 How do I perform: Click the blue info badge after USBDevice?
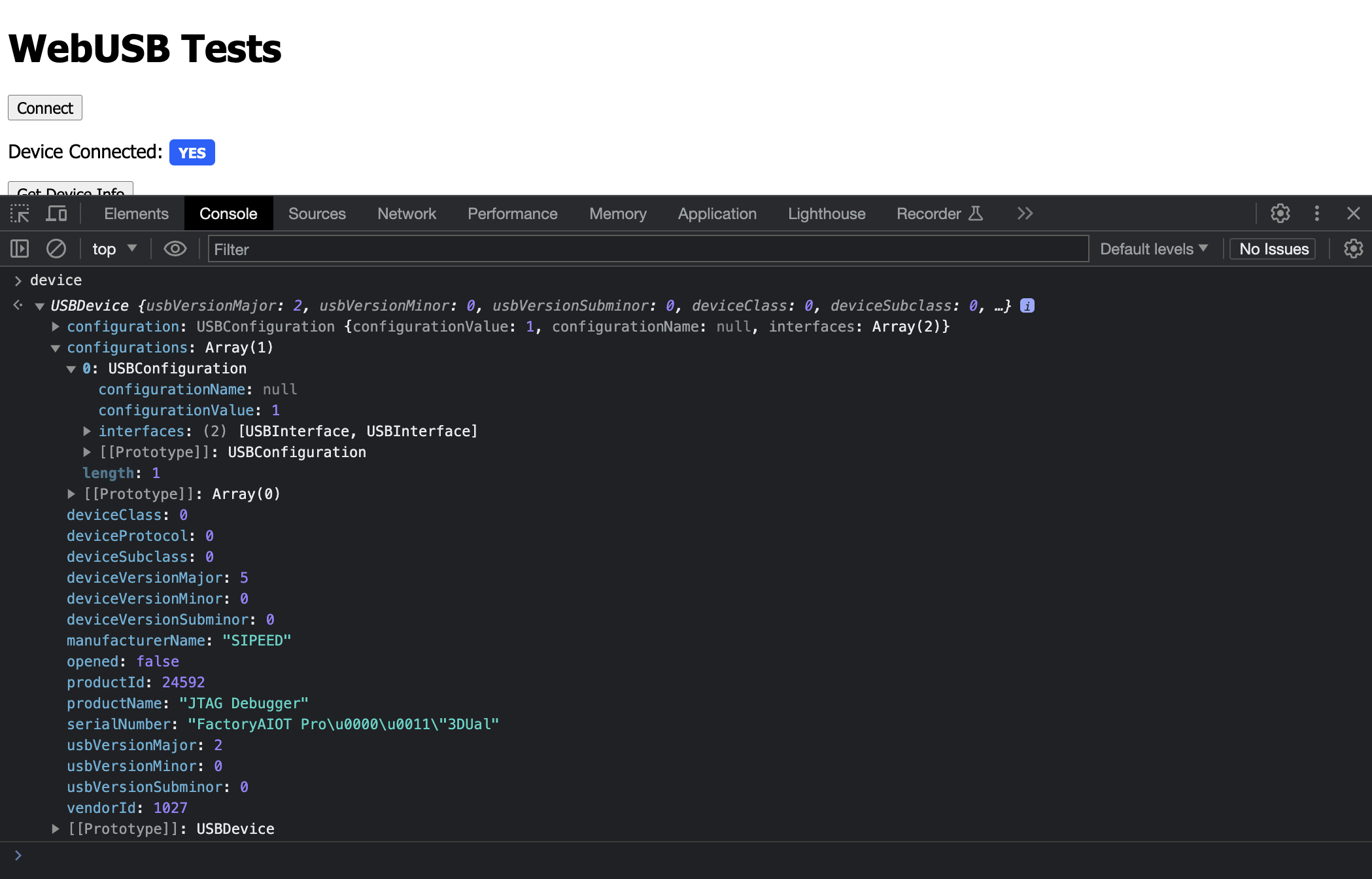click(x=1027, y=305)
